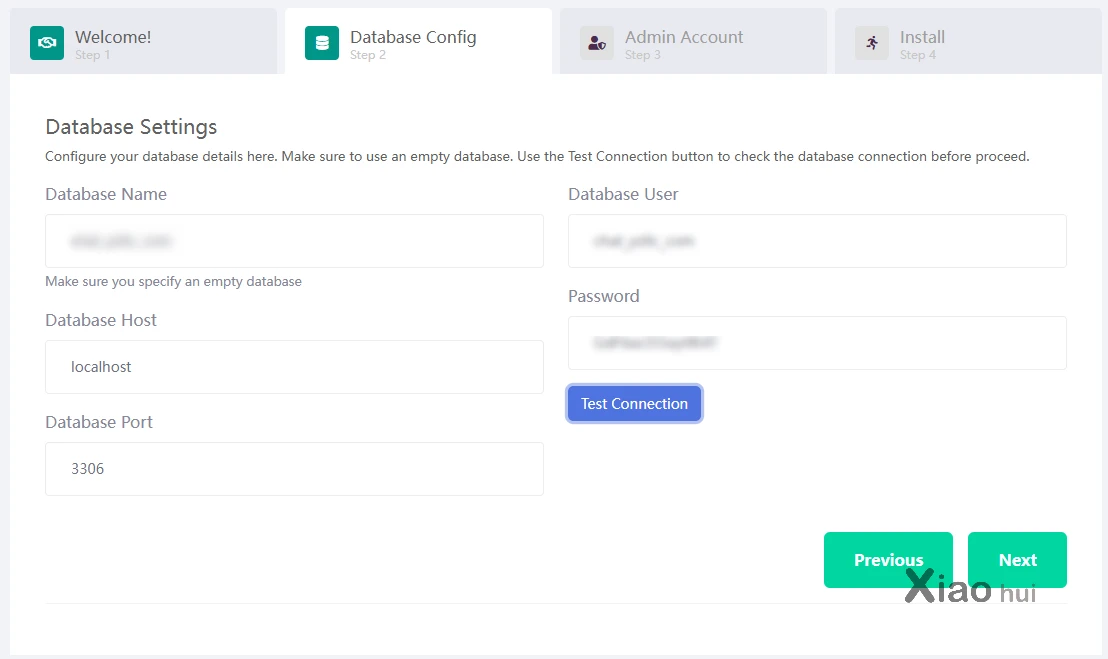Proceed with the Next button

pos(1017,560)
